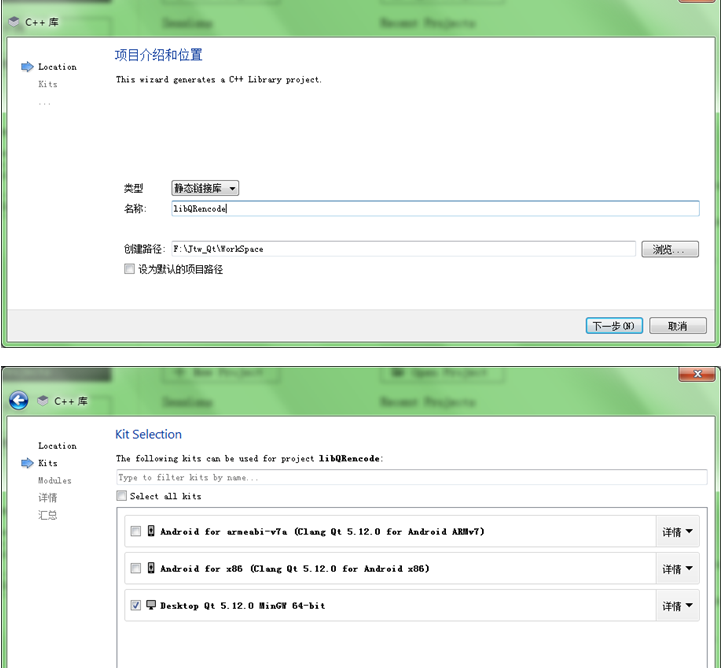Click the C++ library icon in the Kit Selection title bar
This screenshot has height=668, width=721.
point(43,401)
